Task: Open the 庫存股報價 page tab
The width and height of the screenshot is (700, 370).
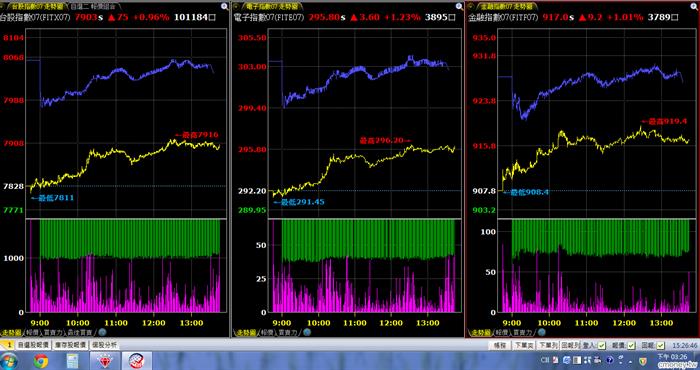Action: [x=71, y=345]
